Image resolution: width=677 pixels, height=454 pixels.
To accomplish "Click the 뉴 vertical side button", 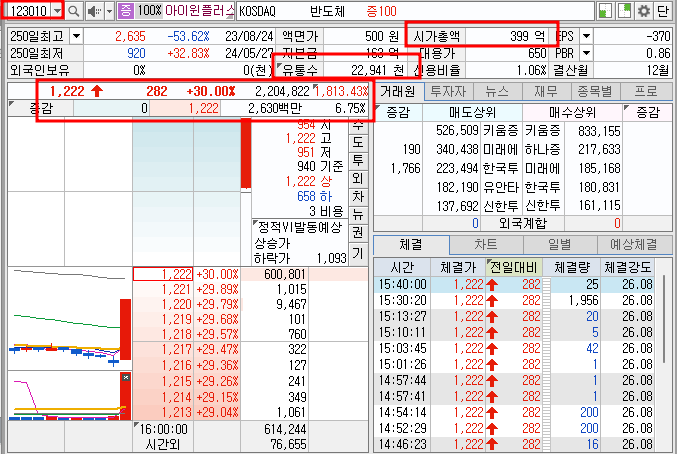I will [358, 214].
